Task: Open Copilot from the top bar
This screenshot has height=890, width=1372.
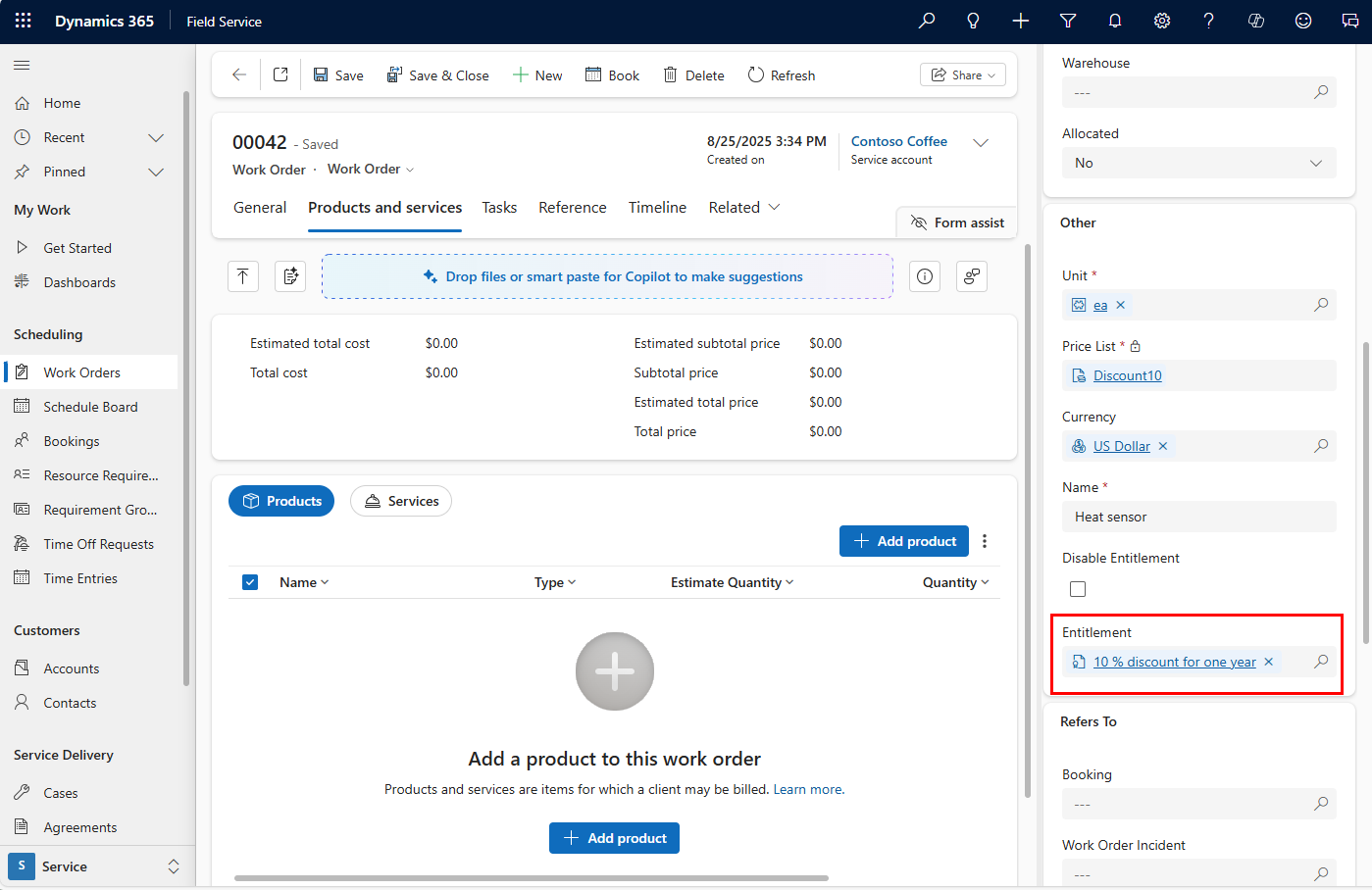Action: pyautogui.click(x=1255, y=21)
